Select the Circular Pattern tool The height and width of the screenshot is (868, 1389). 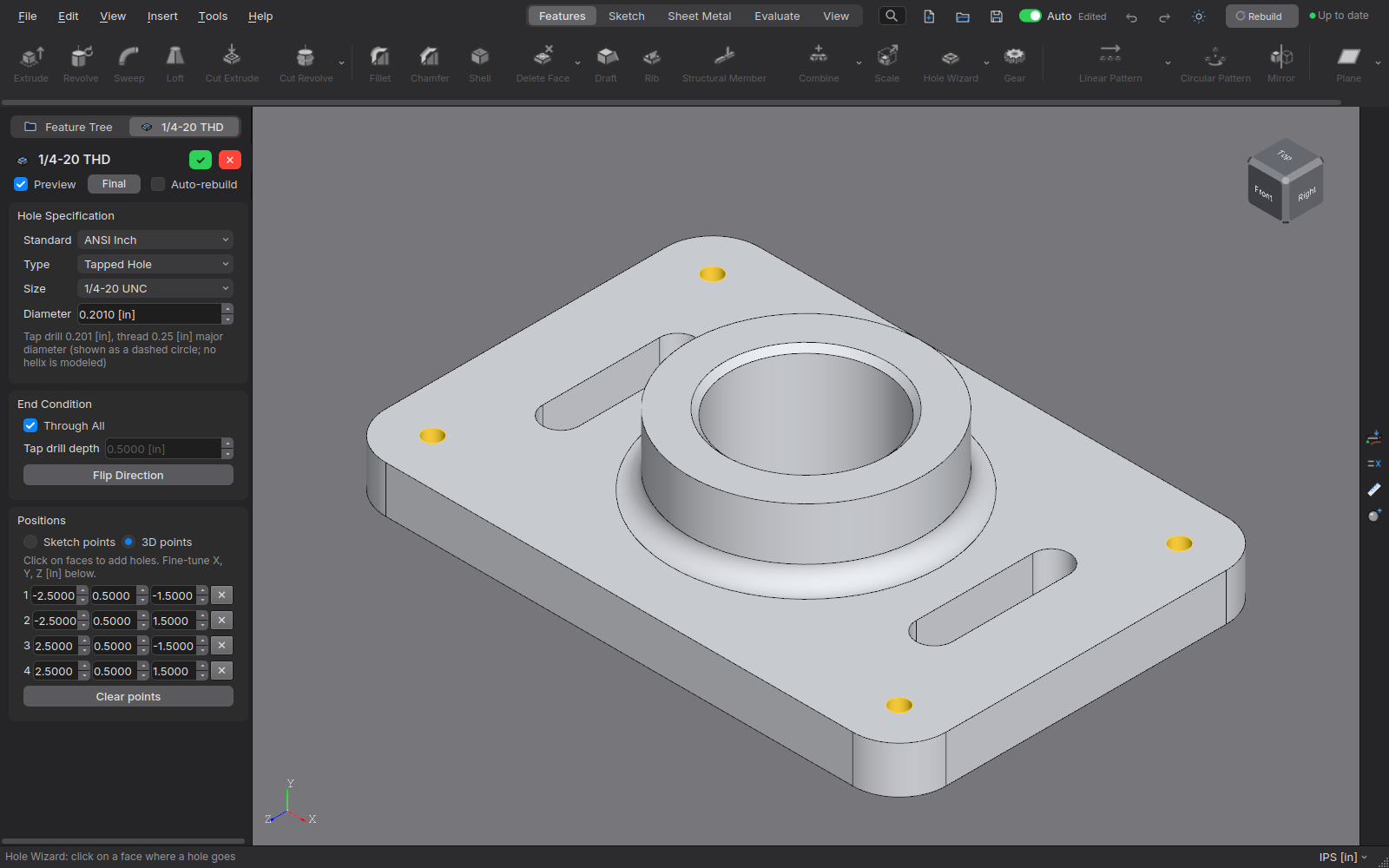[1215, 64]
